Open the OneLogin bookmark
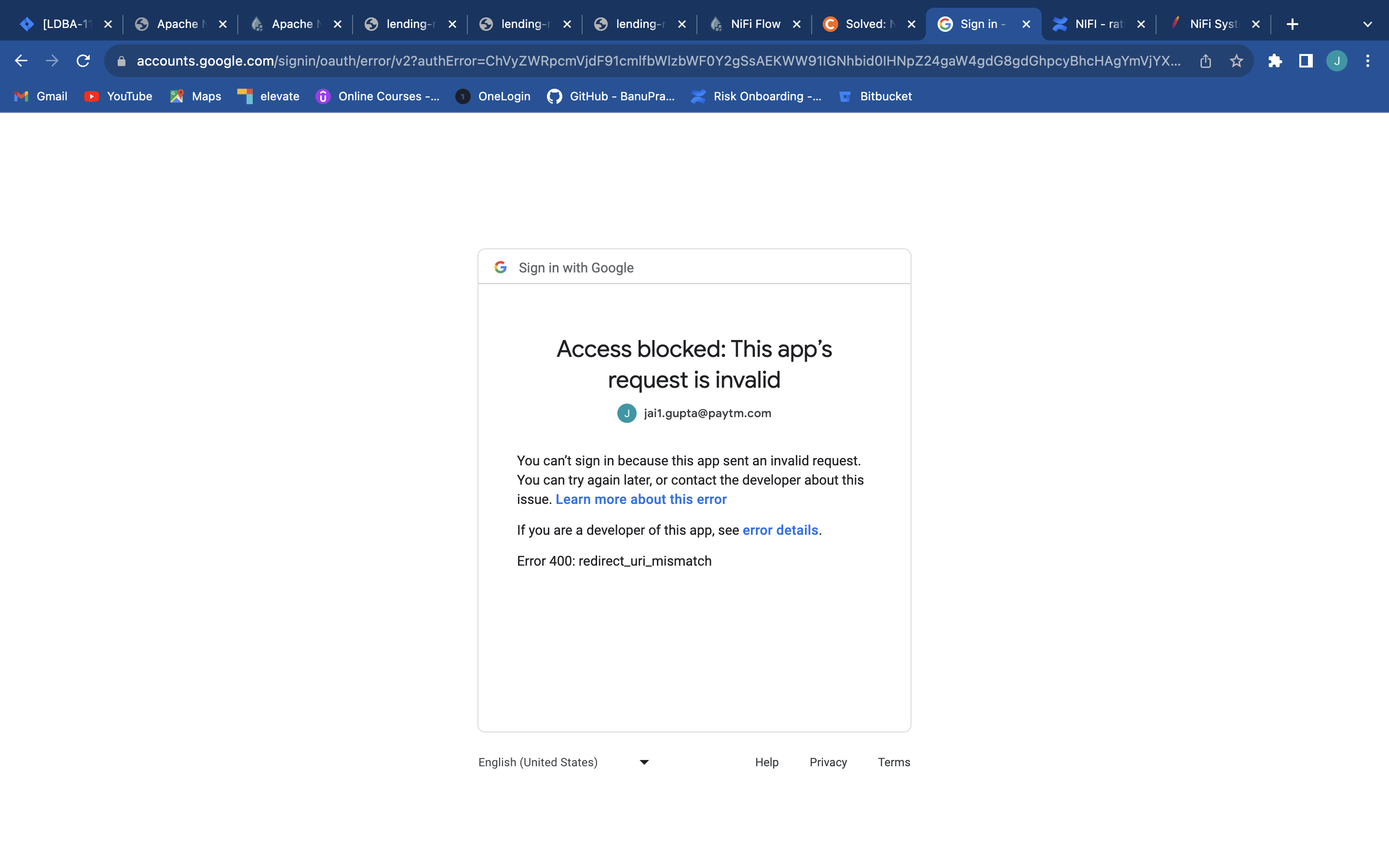 (x=492, y=96)
